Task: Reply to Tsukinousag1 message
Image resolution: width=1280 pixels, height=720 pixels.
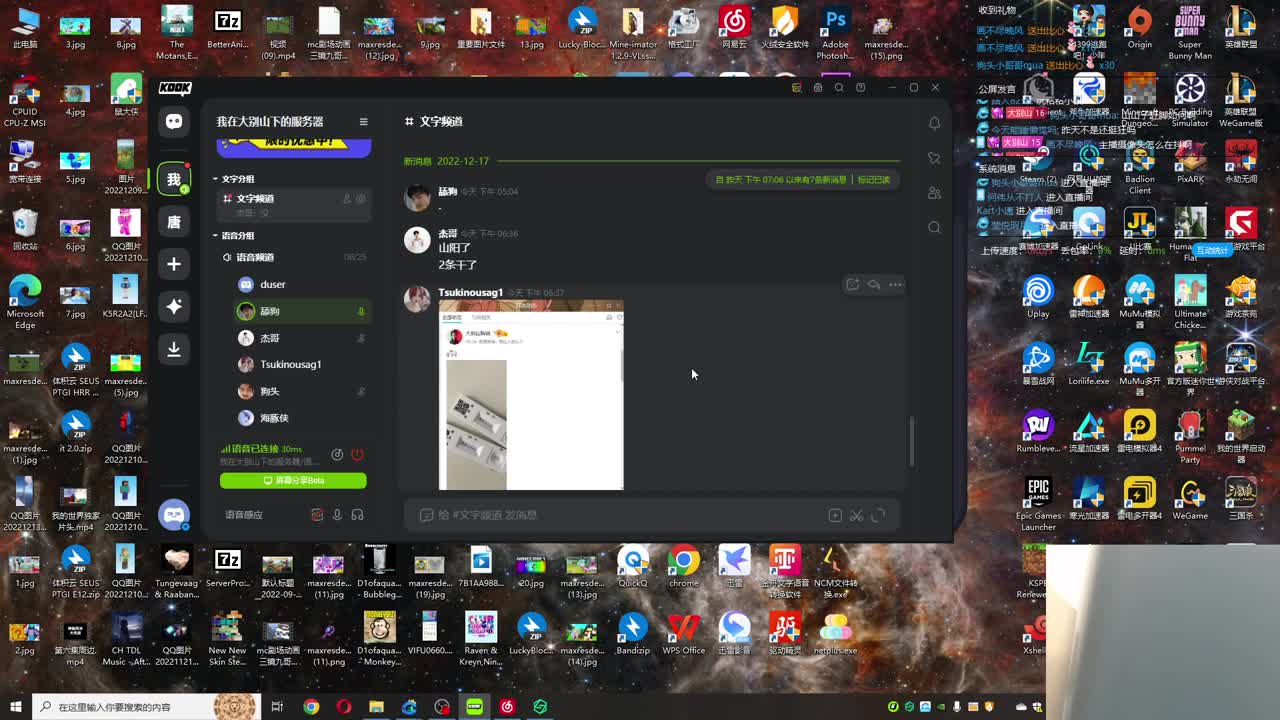Action: 874,285
